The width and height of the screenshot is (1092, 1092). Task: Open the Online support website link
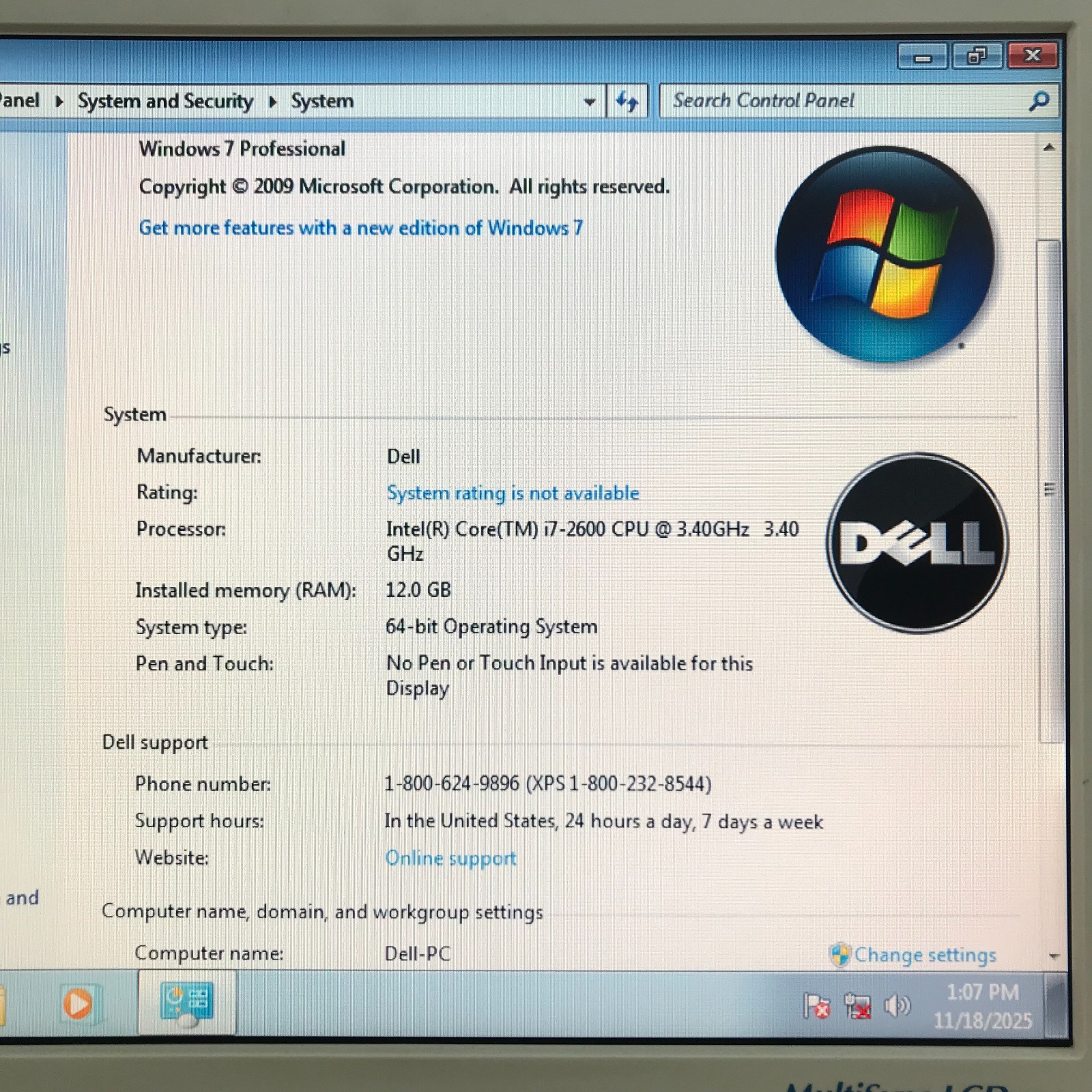pos(450,858)
